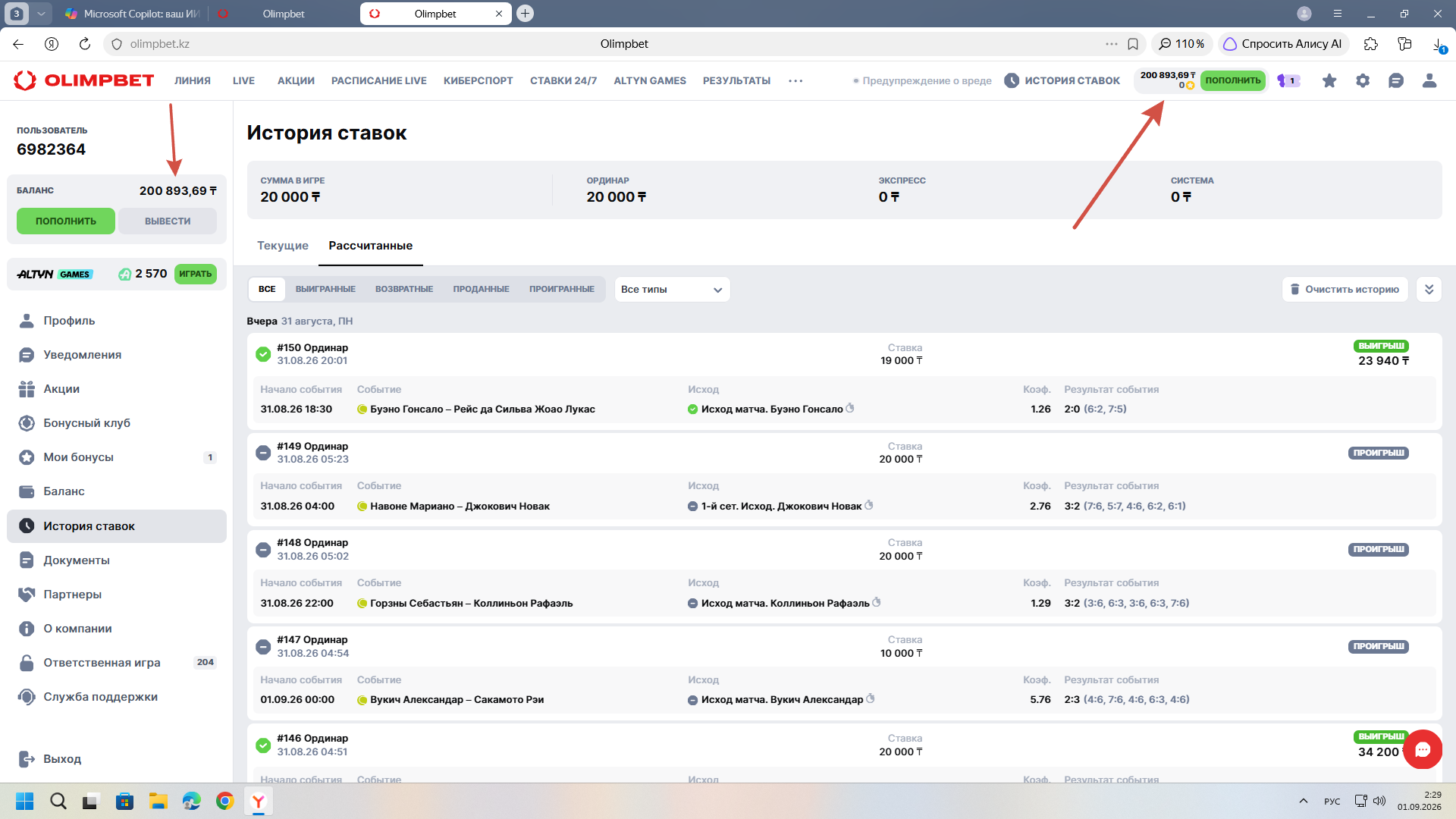Open Служба поддержки in sidebar
This screenshot has height=819, width=1456.
117,697
